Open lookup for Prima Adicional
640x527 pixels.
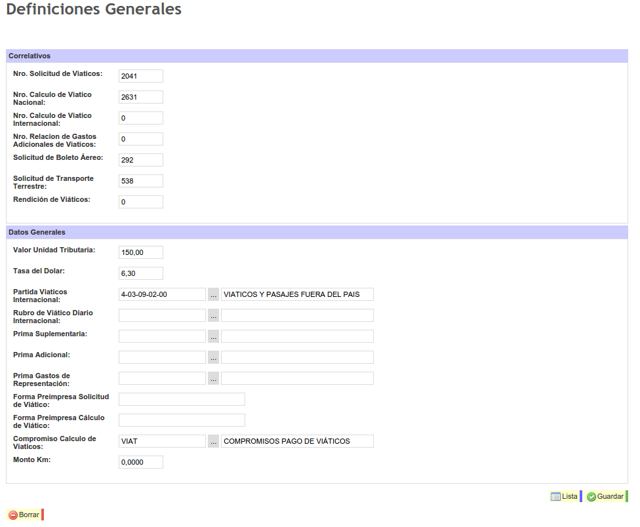(213, 358)
